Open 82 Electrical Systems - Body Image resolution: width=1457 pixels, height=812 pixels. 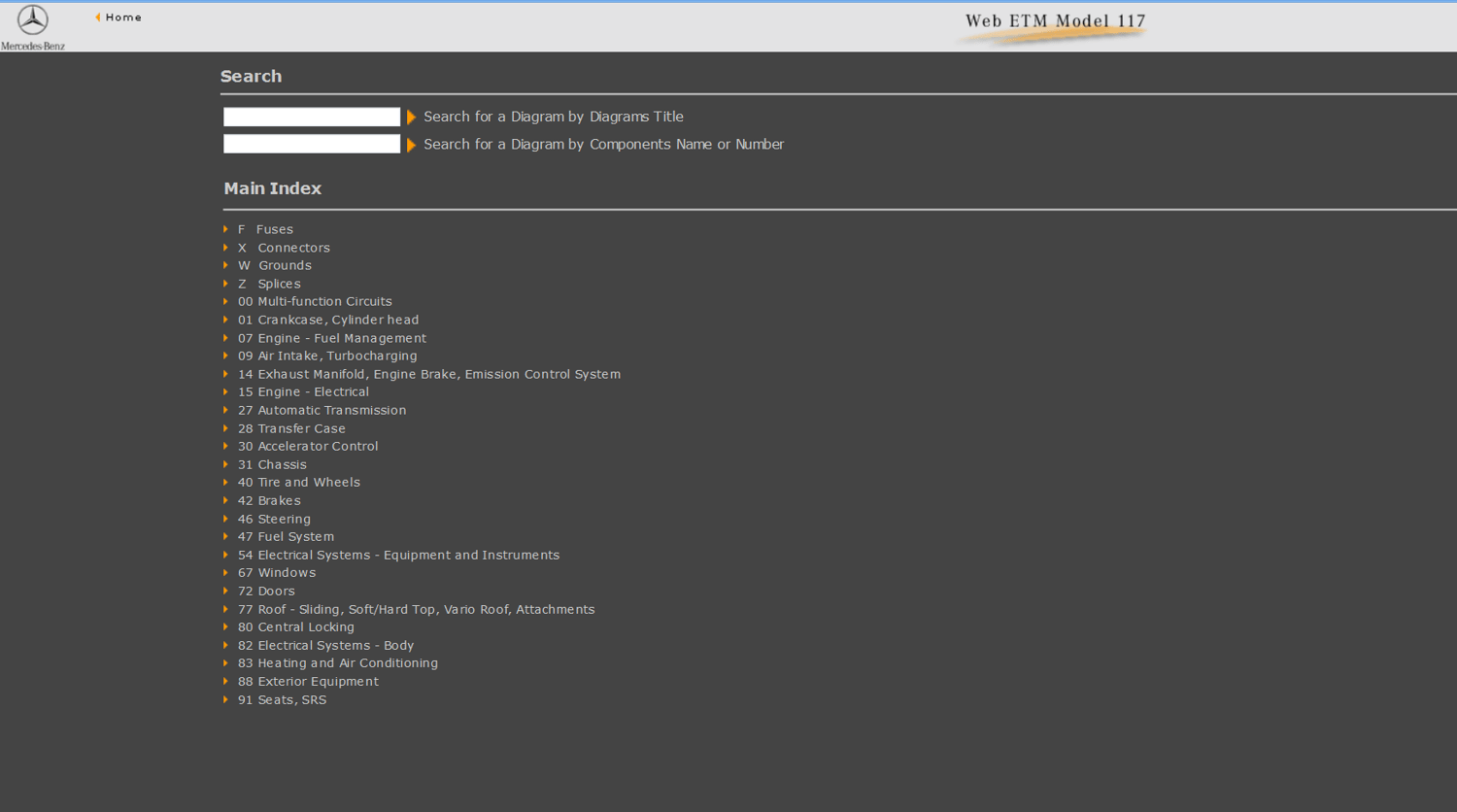click(325, 645)
